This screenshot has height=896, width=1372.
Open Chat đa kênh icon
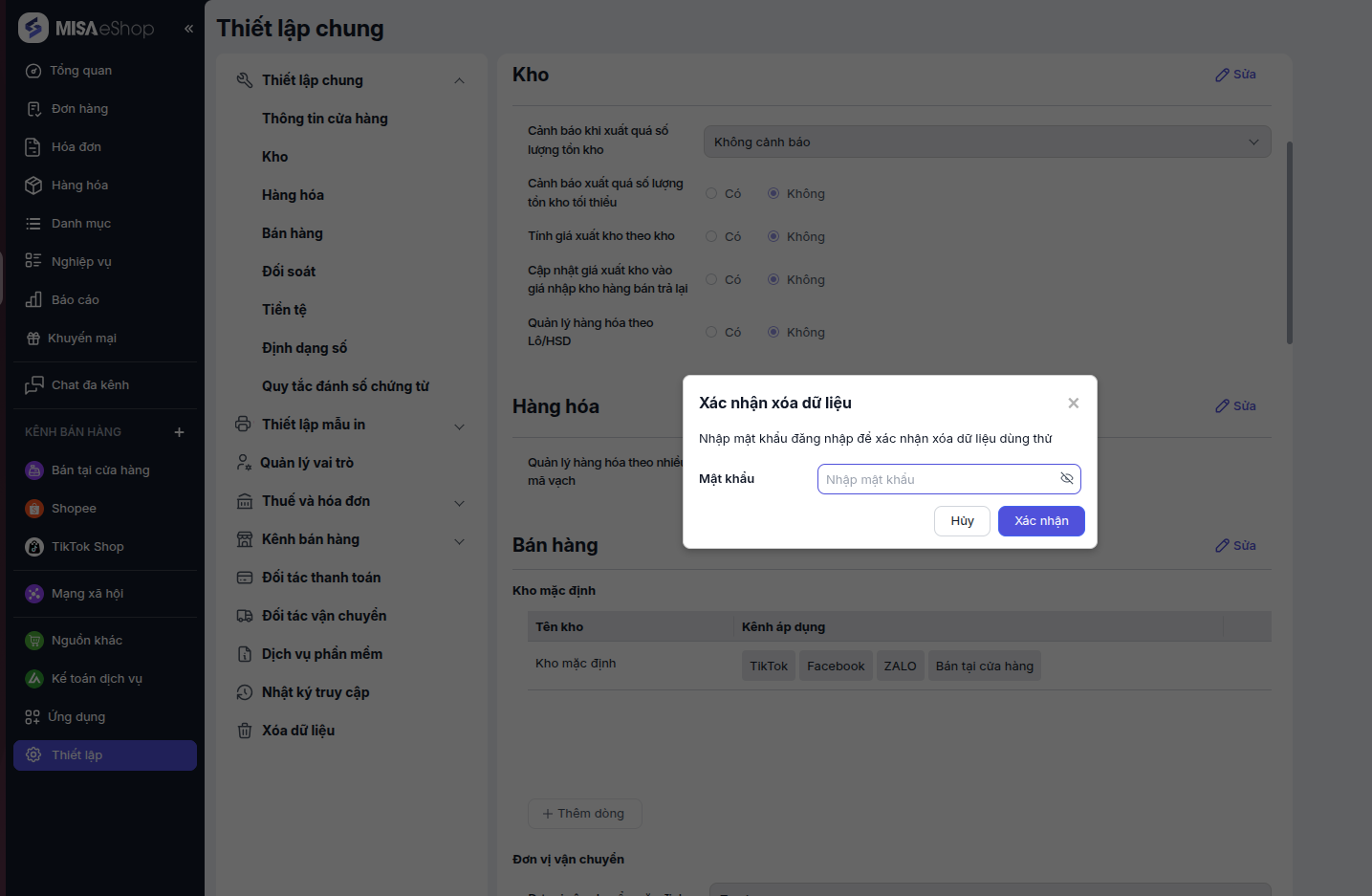[34, 385]
